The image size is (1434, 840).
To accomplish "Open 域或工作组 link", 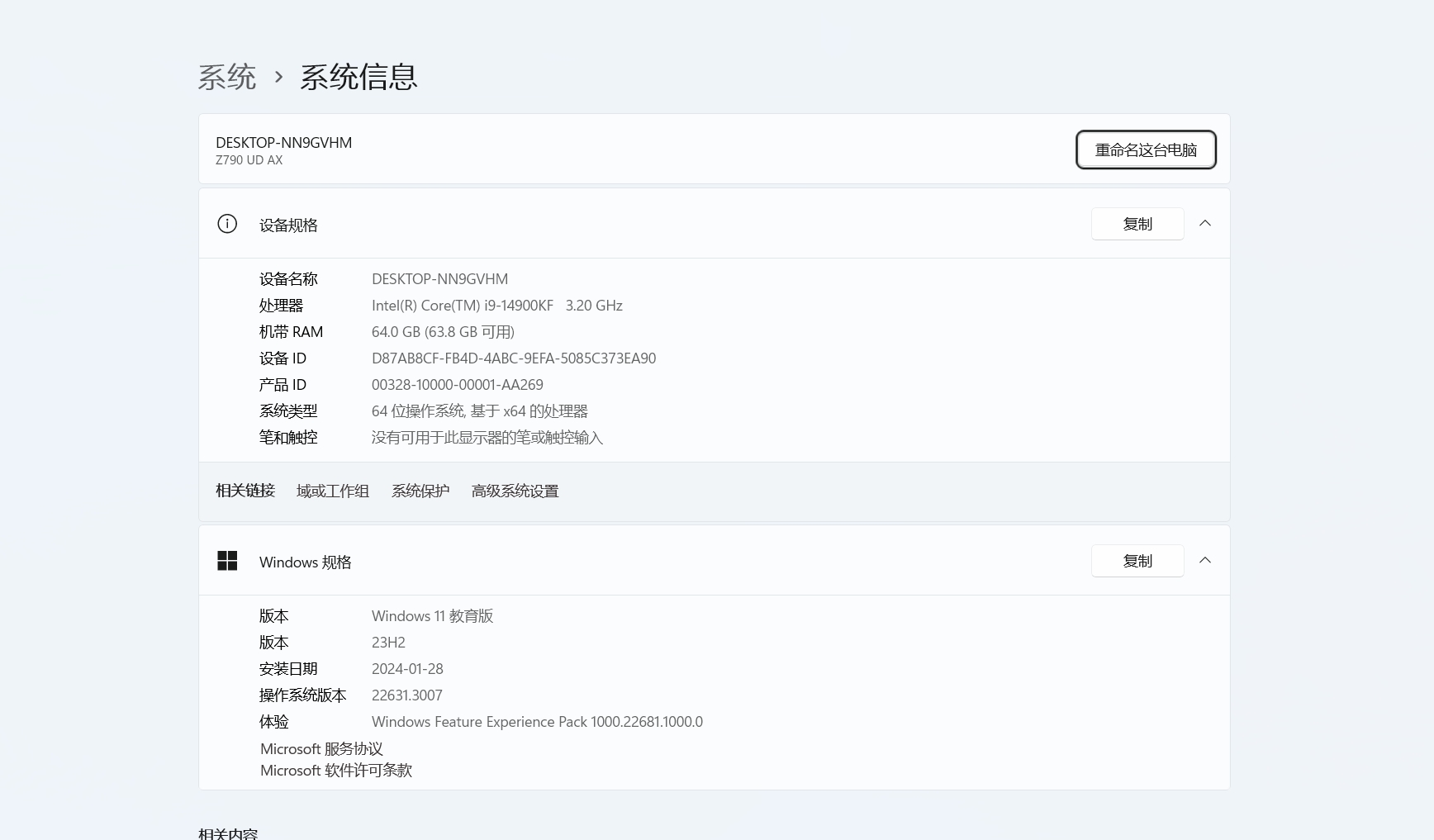I will click(x=333, y=491).
